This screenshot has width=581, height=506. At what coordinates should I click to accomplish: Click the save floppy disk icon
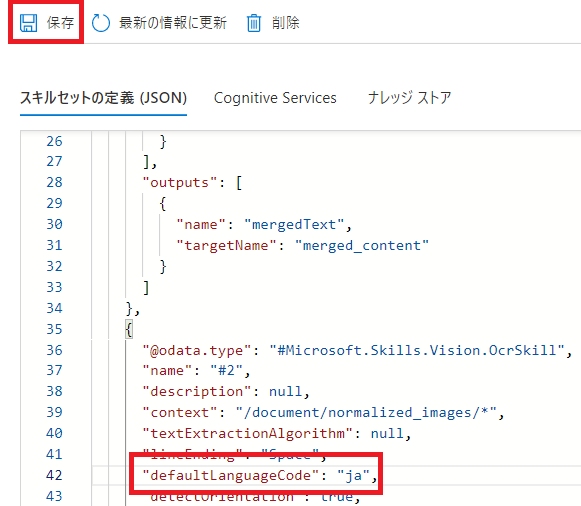pyautogui.click(x=29, y=23)
